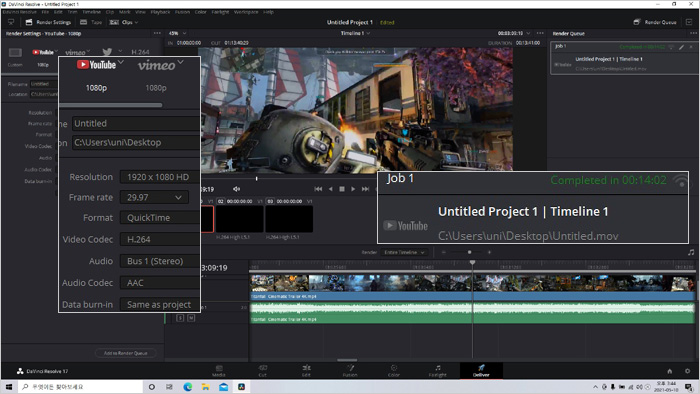Select clip thumbnail 02

[239, 219]
